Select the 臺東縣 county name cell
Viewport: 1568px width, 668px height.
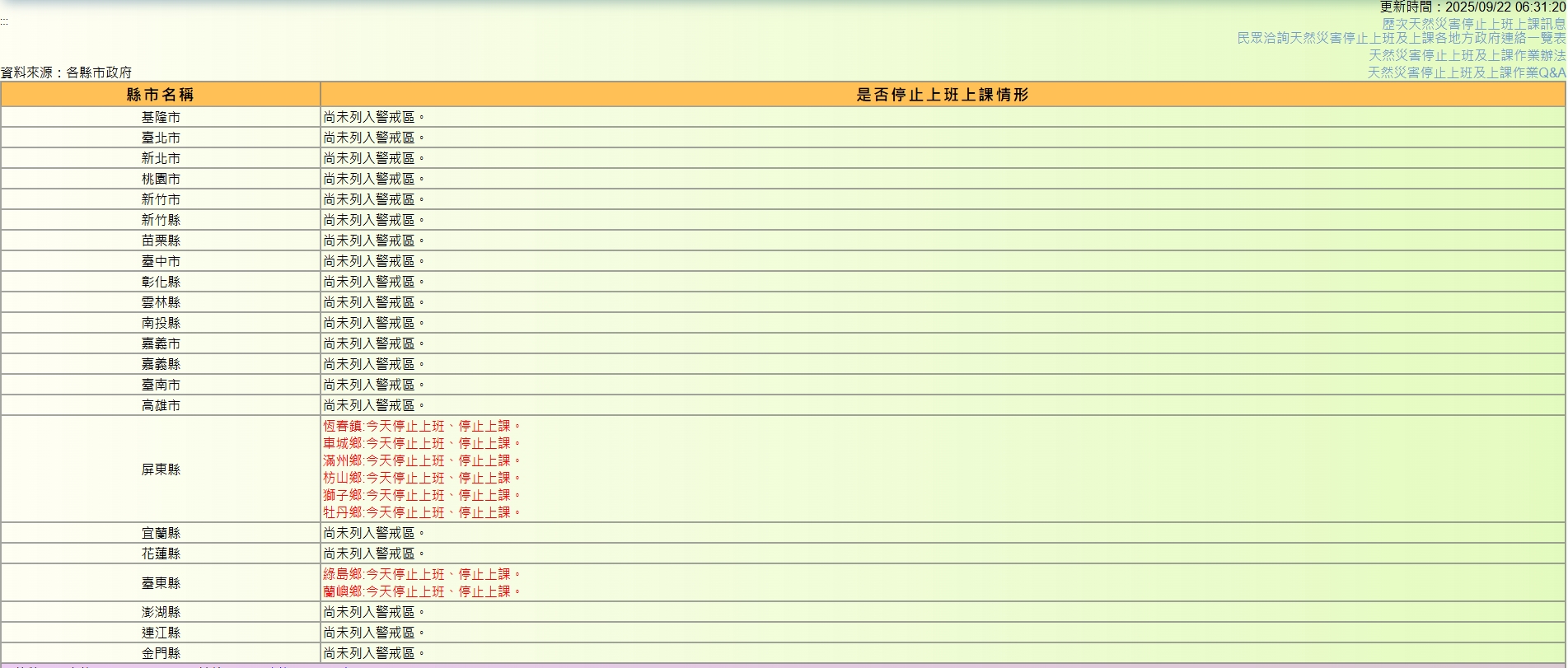(161, 582)
